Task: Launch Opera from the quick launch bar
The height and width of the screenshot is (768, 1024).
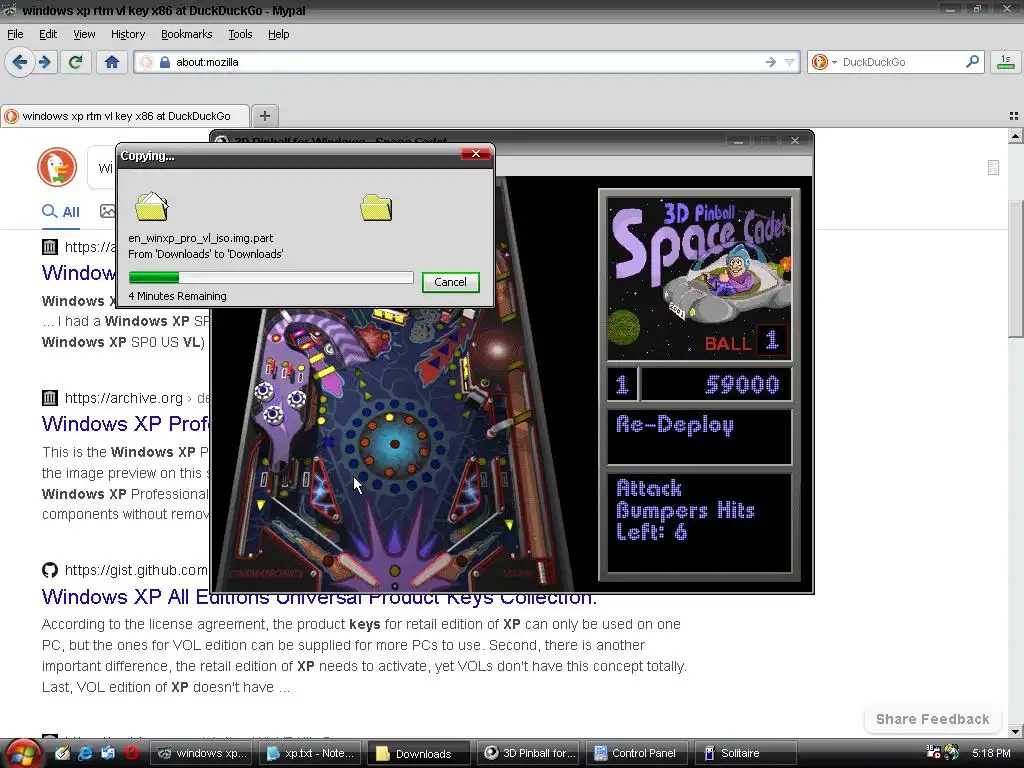Action: coord(131,753)
